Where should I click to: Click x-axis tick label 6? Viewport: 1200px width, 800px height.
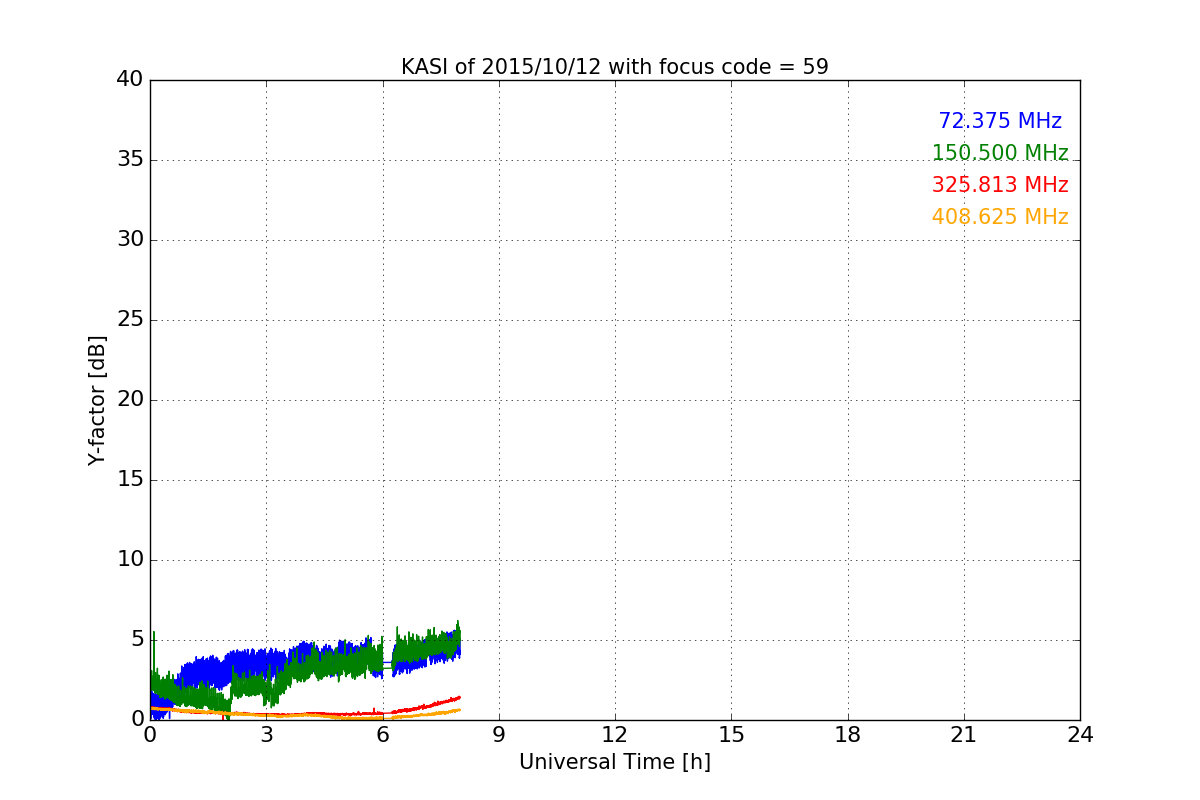coord(382,735)
